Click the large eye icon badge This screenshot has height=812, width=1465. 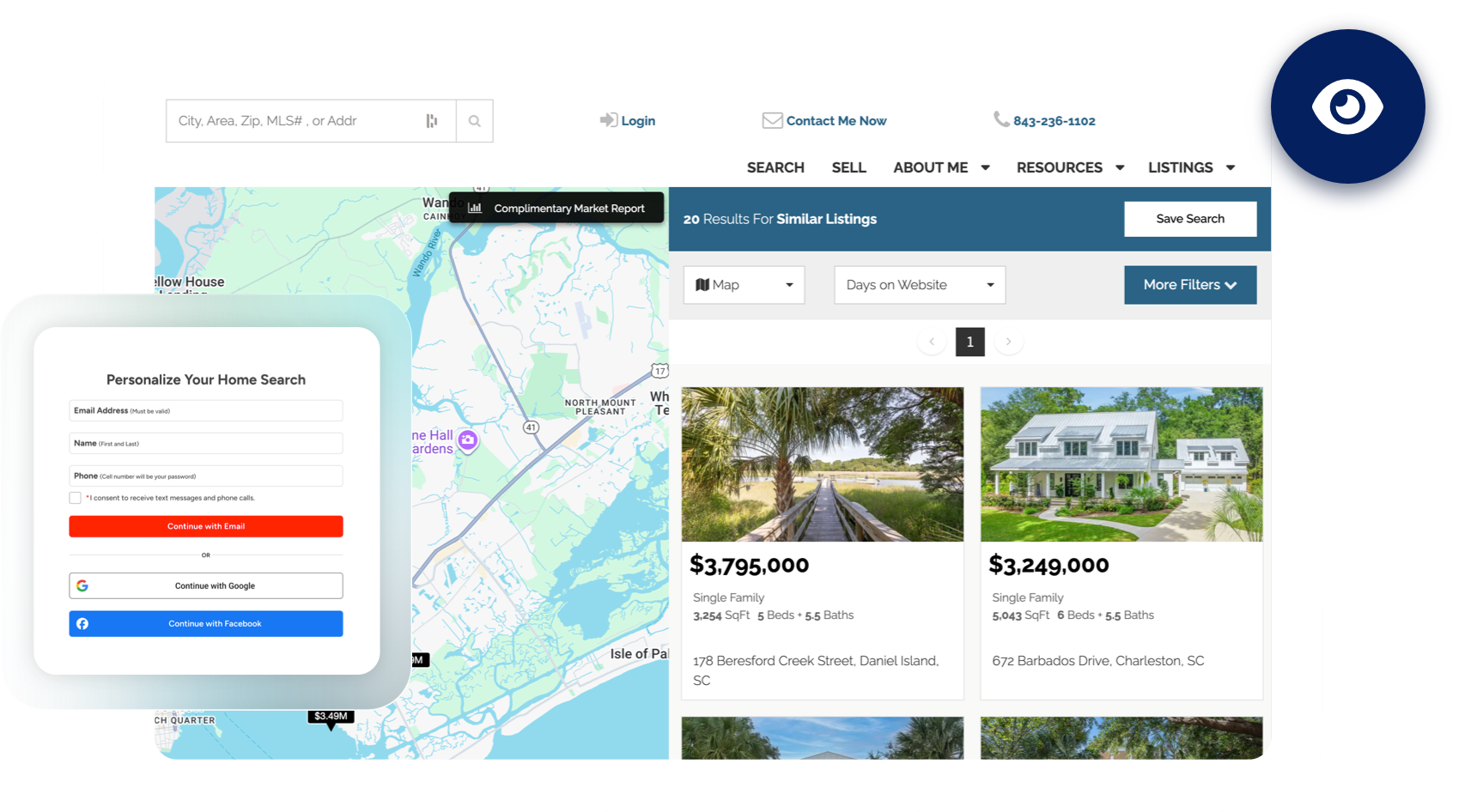(1347, 107)
